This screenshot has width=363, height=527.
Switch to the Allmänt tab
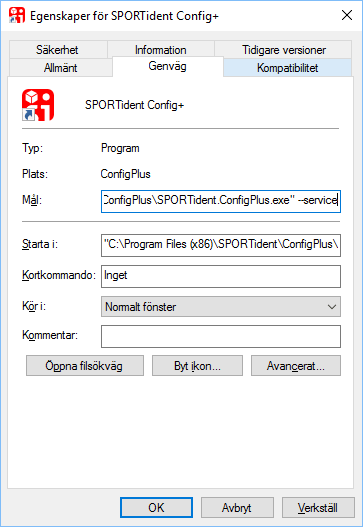[x=60, y=68]
